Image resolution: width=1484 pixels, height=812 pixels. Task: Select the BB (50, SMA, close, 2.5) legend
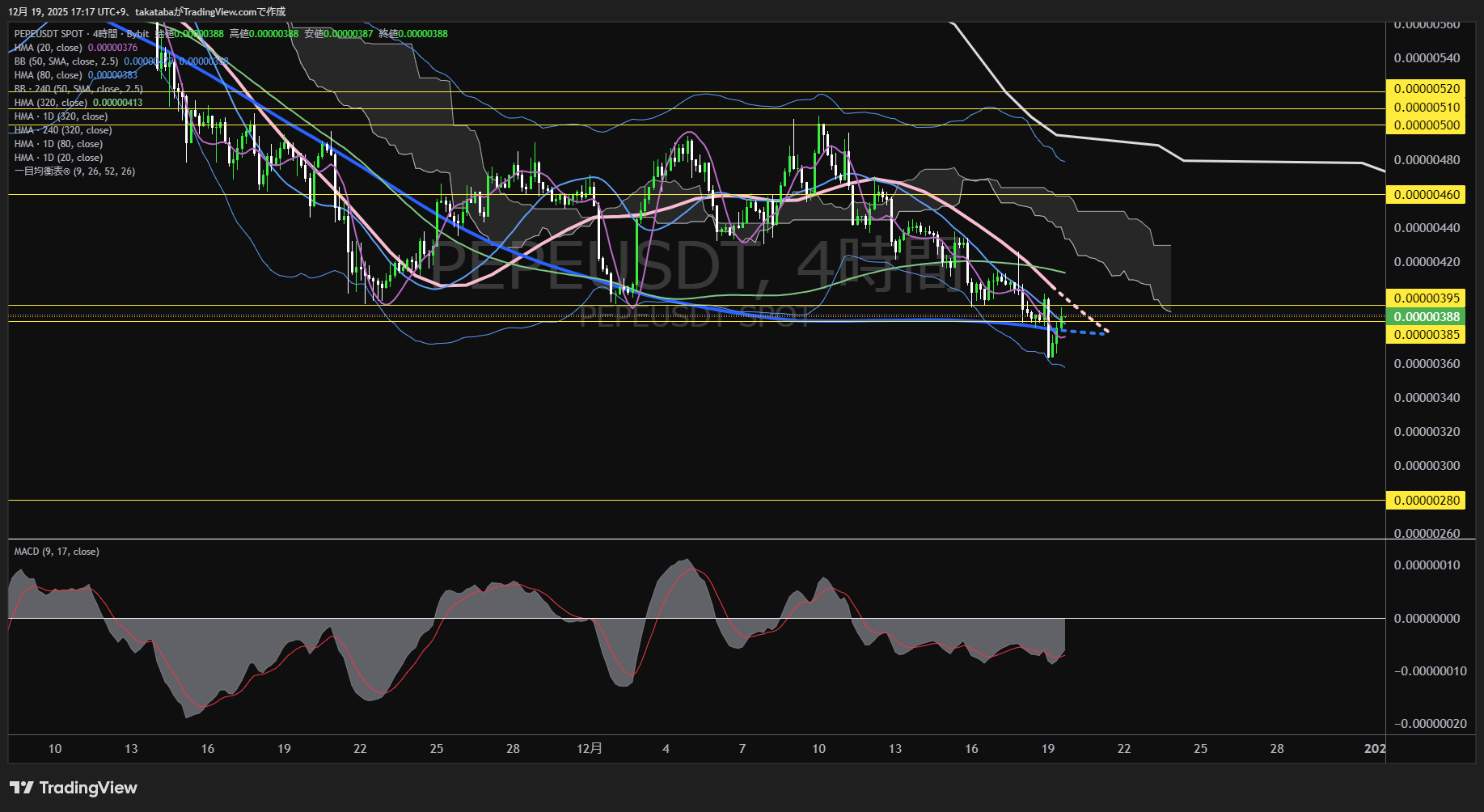tap(66, 61)
